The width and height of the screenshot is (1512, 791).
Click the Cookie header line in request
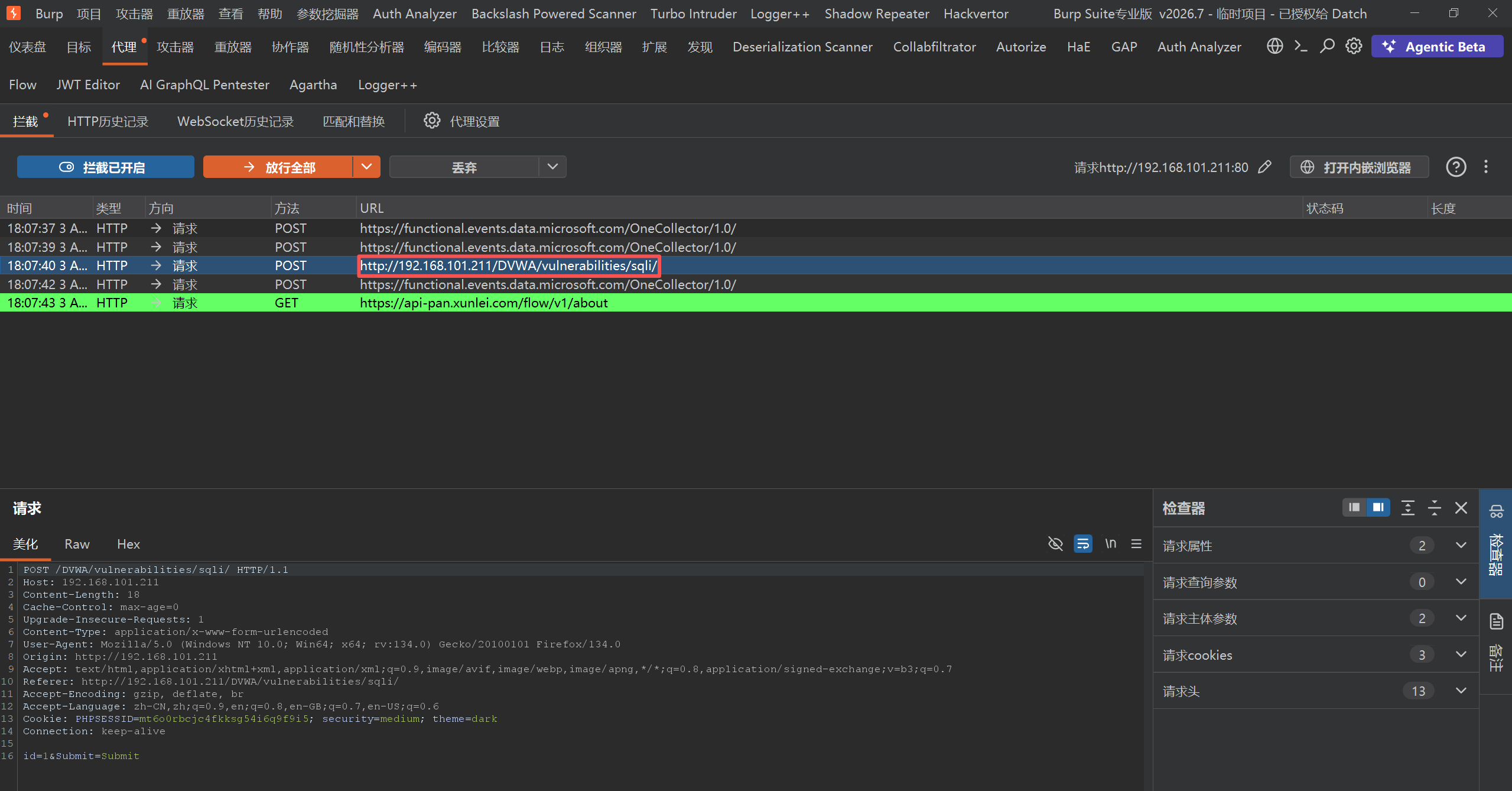pos(260,718)
